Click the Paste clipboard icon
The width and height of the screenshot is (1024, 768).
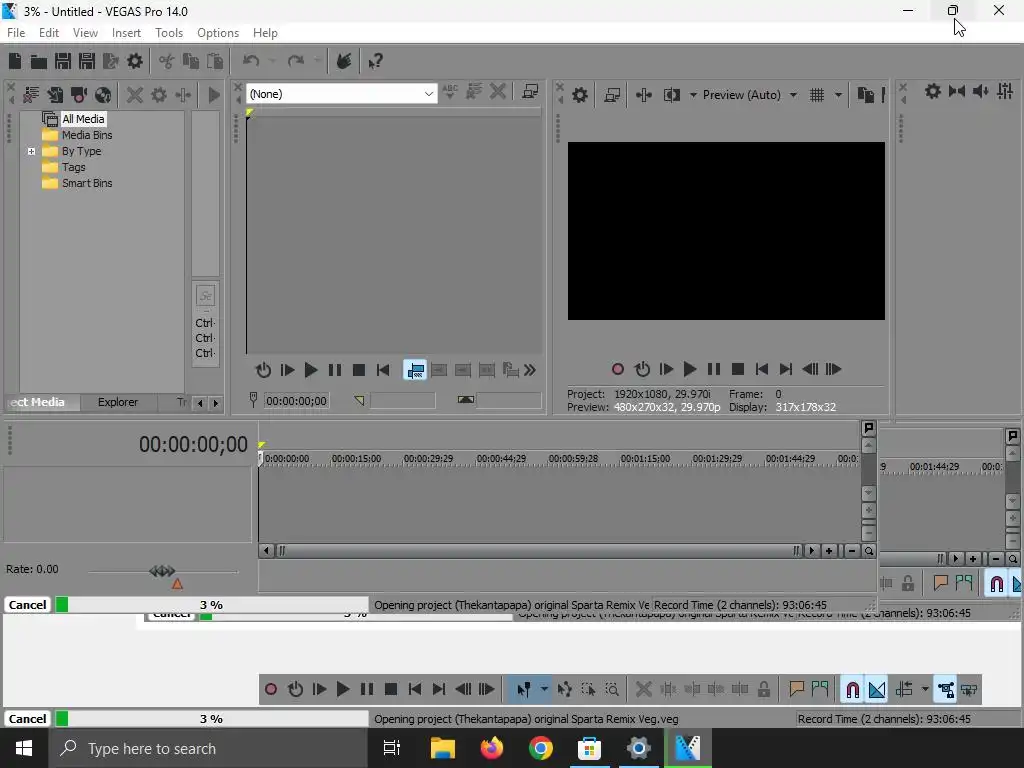215,61
